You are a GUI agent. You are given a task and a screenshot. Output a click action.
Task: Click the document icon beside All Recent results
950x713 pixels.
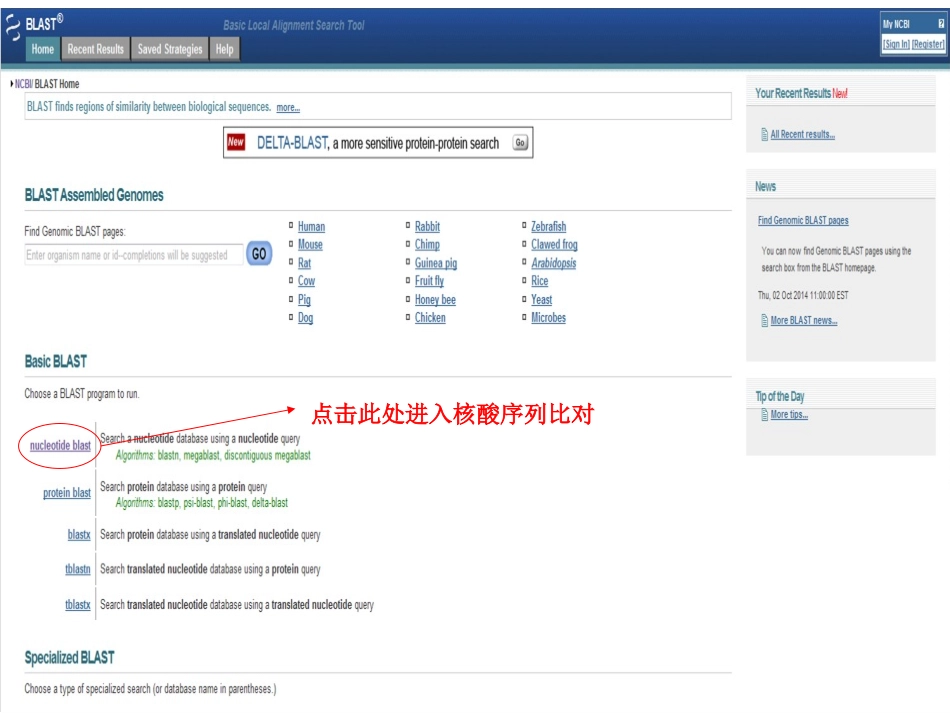[x=765, y=134]
